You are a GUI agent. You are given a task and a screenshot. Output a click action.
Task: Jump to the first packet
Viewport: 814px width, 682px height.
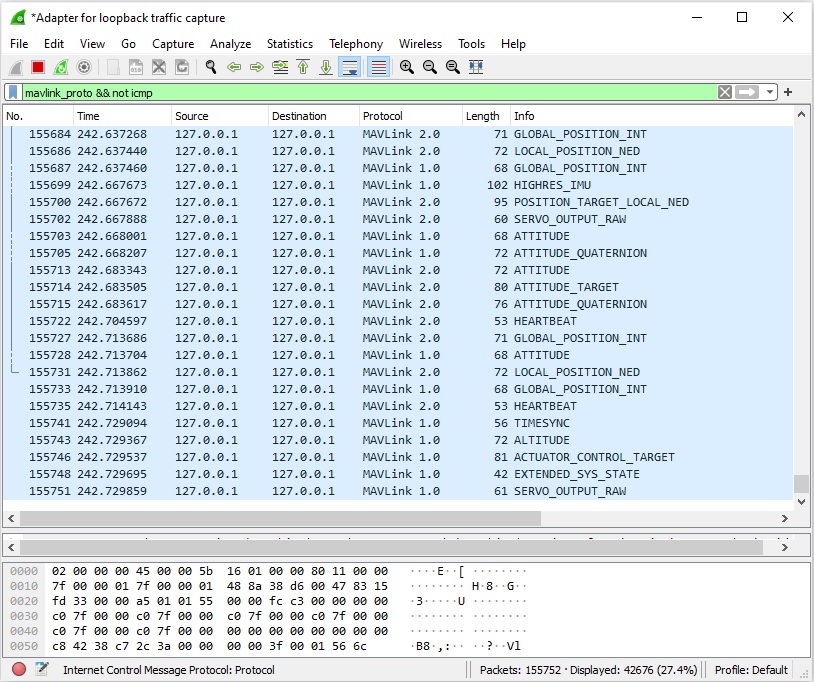click(303, 67)
